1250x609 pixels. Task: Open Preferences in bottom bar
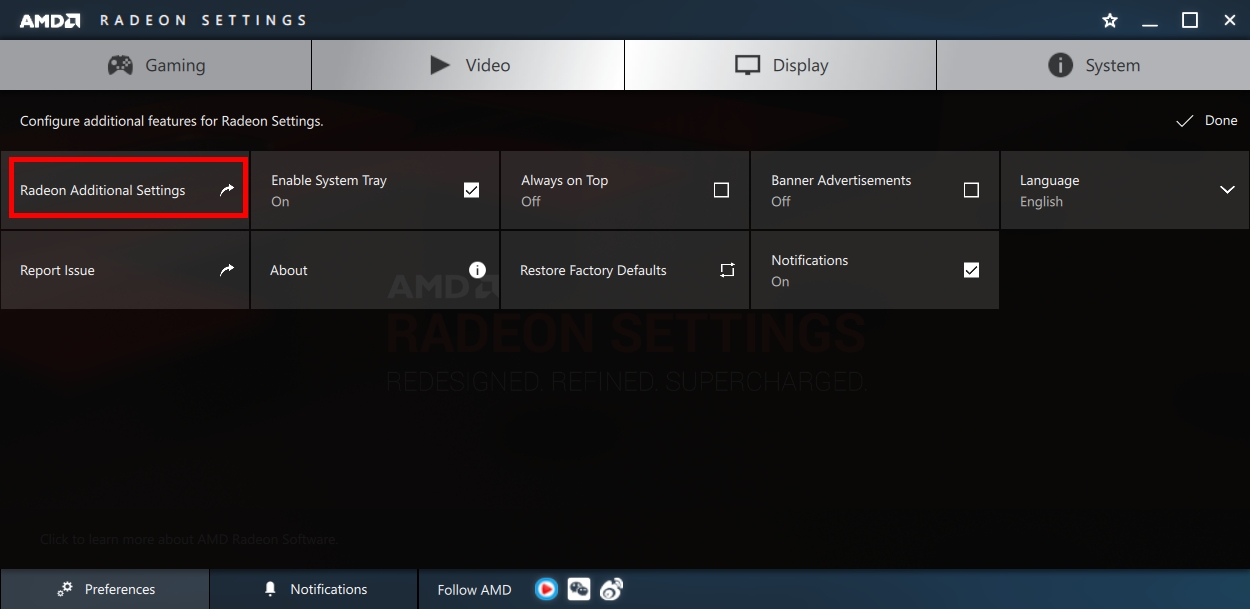[105, 589]
